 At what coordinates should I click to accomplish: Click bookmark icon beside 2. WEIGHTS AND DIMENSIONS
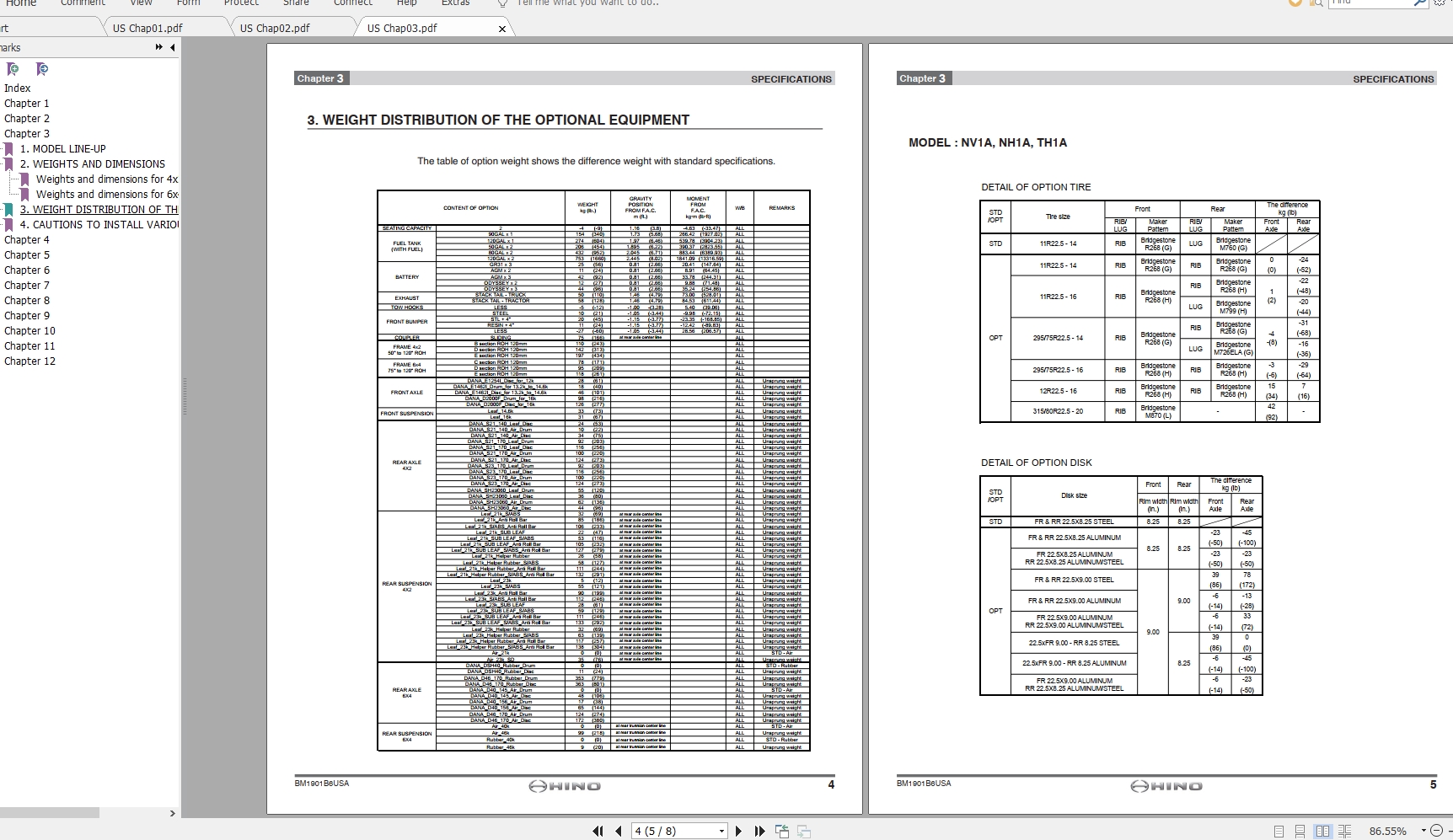tap(8, 164)
